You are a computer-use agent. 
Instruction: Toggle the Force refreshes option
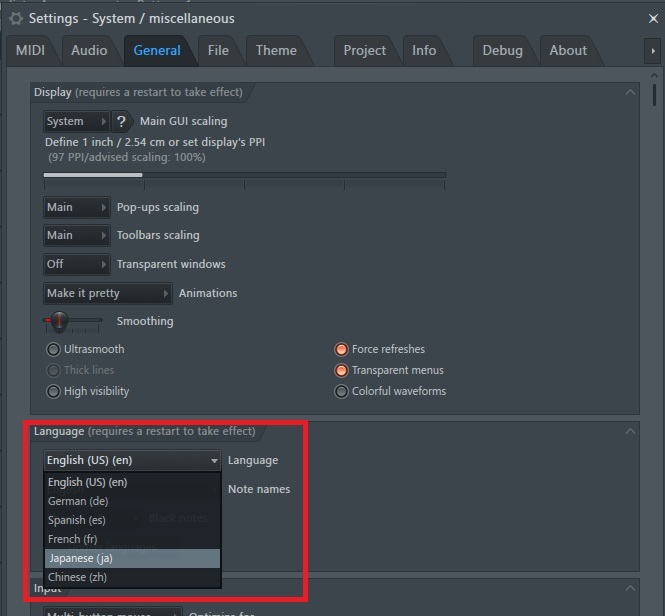point(342,350)
